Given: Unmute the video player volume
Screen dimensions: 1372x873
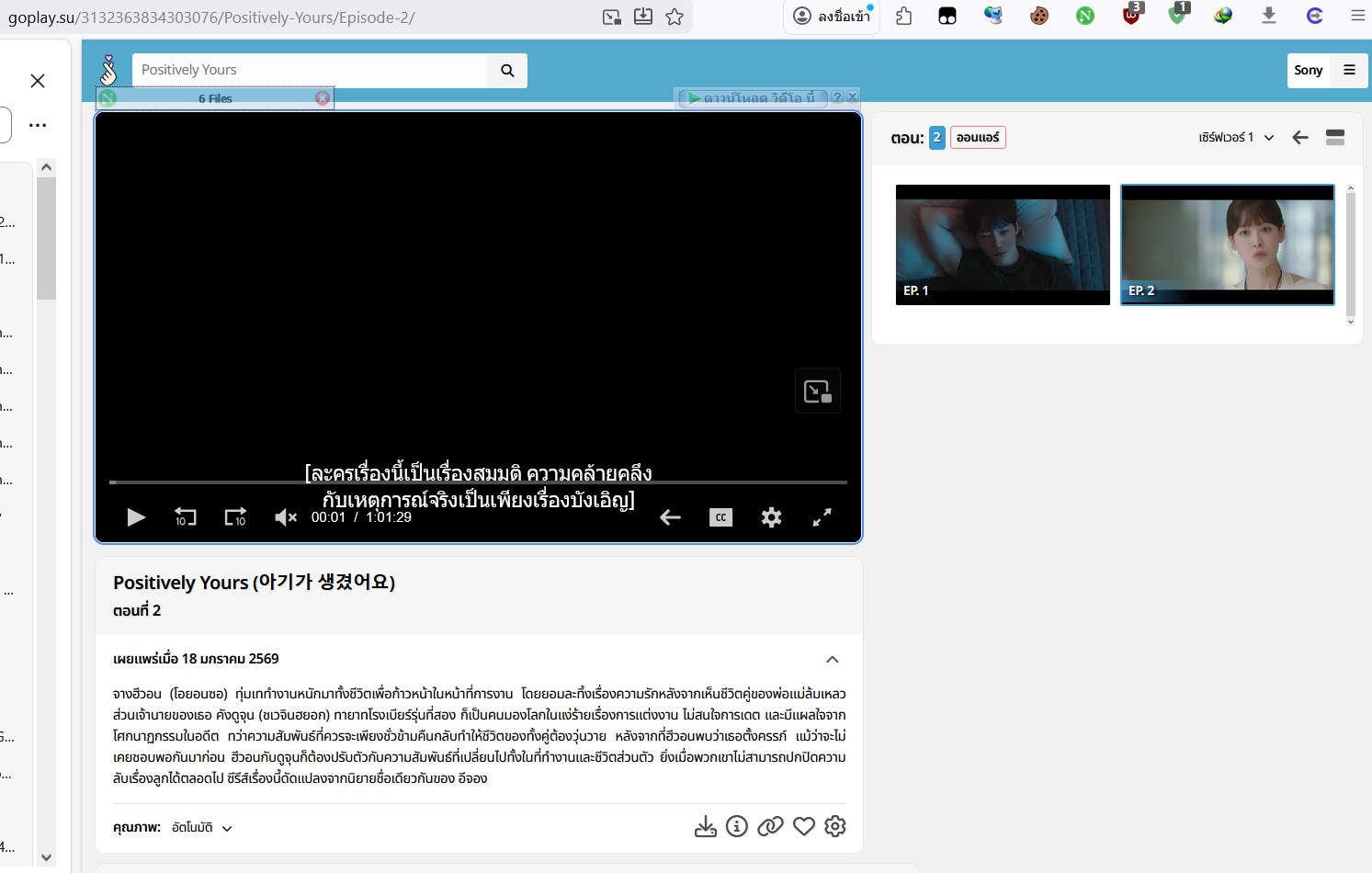Looking at the screenshot, I should tap(286, 517).
